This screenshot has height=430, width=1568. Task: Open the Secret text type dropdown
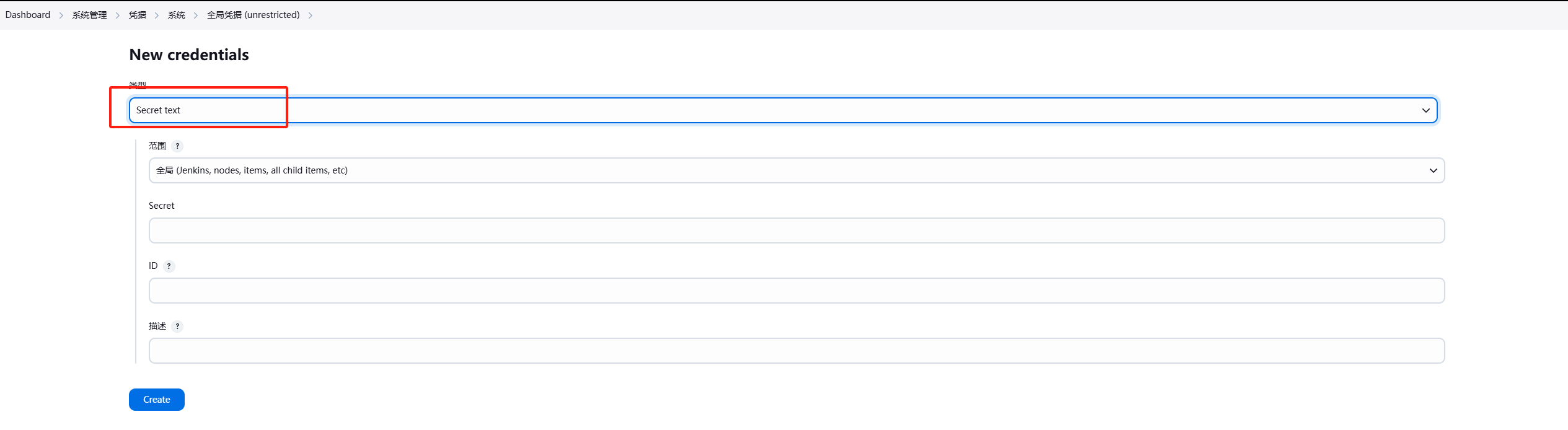783,110
